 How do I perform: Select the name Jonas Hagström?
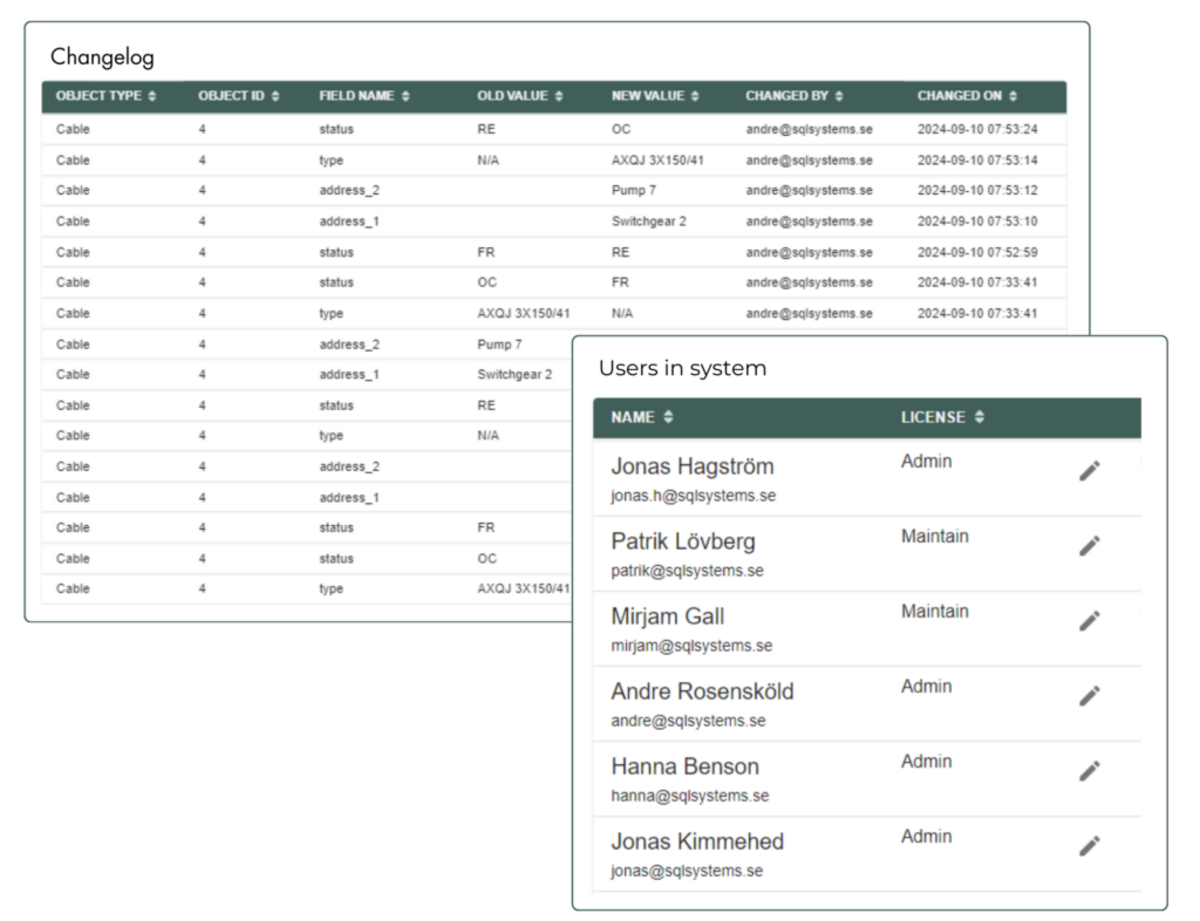tap(692, 467)
